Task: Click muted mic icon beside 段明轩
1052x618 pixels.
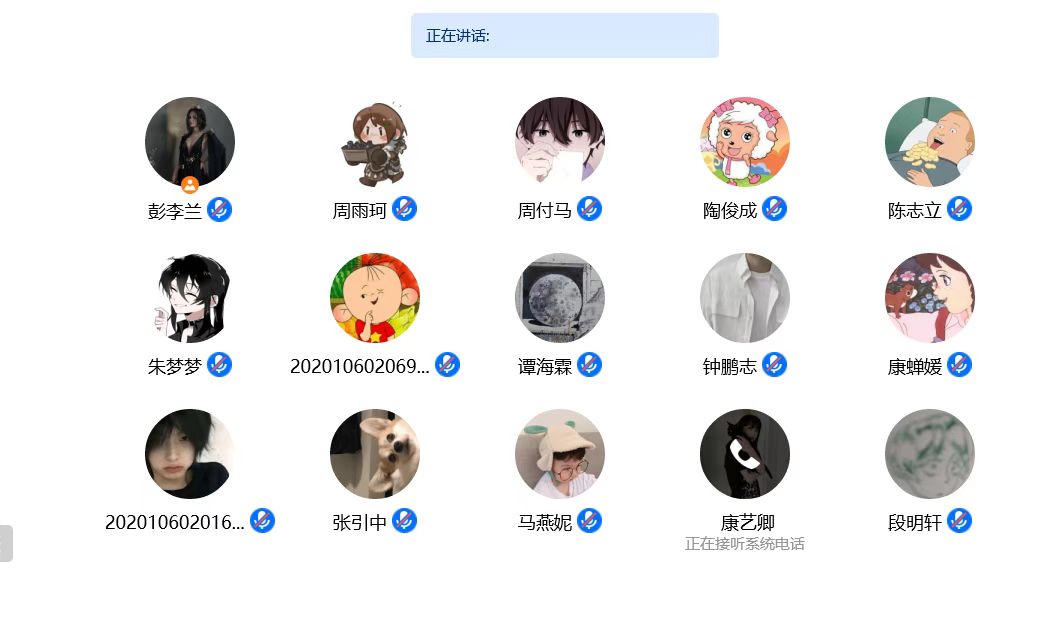Action: (959, 521)
